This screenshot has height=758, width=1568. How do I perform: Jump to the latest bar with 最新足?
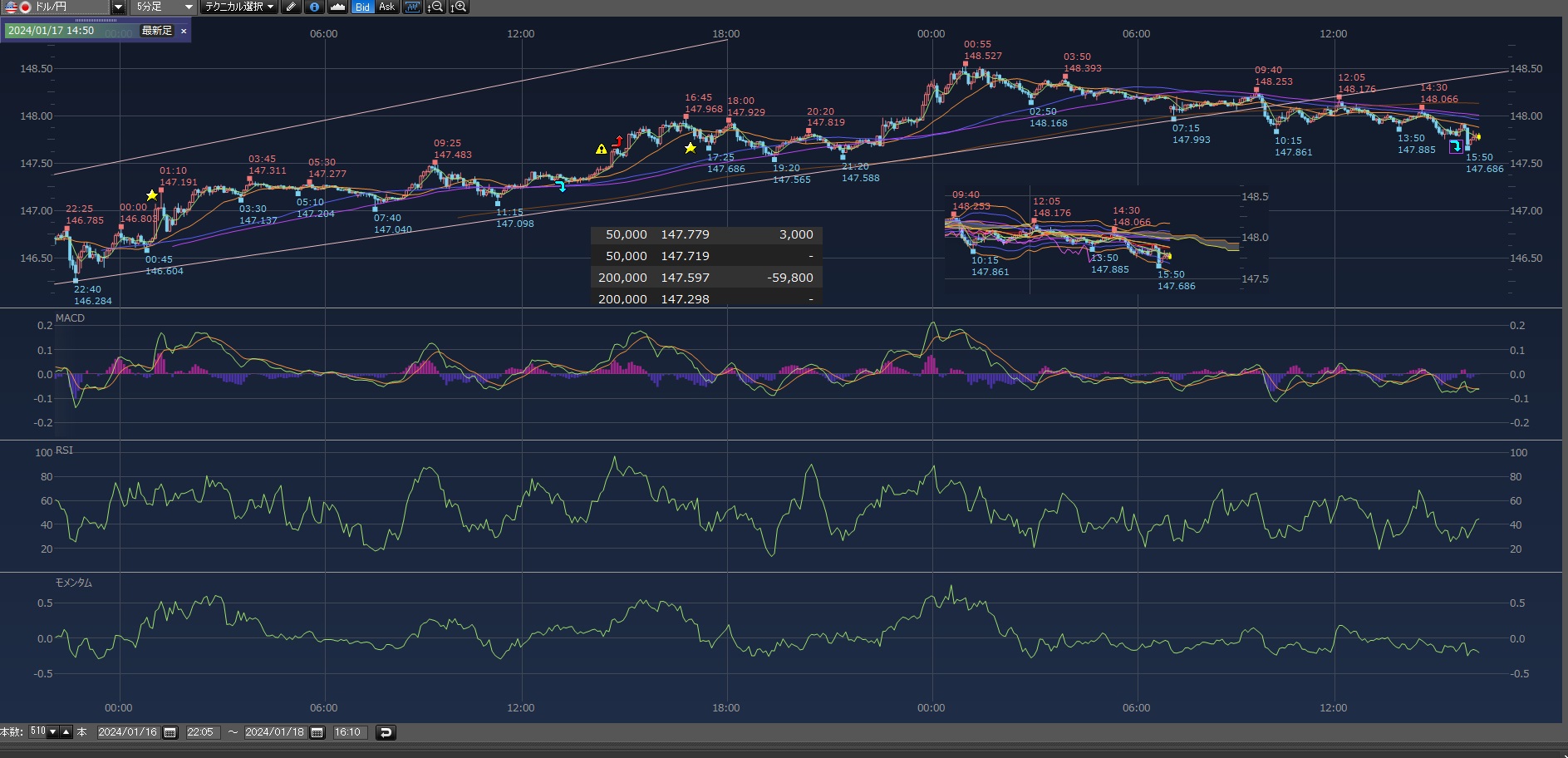157,31
